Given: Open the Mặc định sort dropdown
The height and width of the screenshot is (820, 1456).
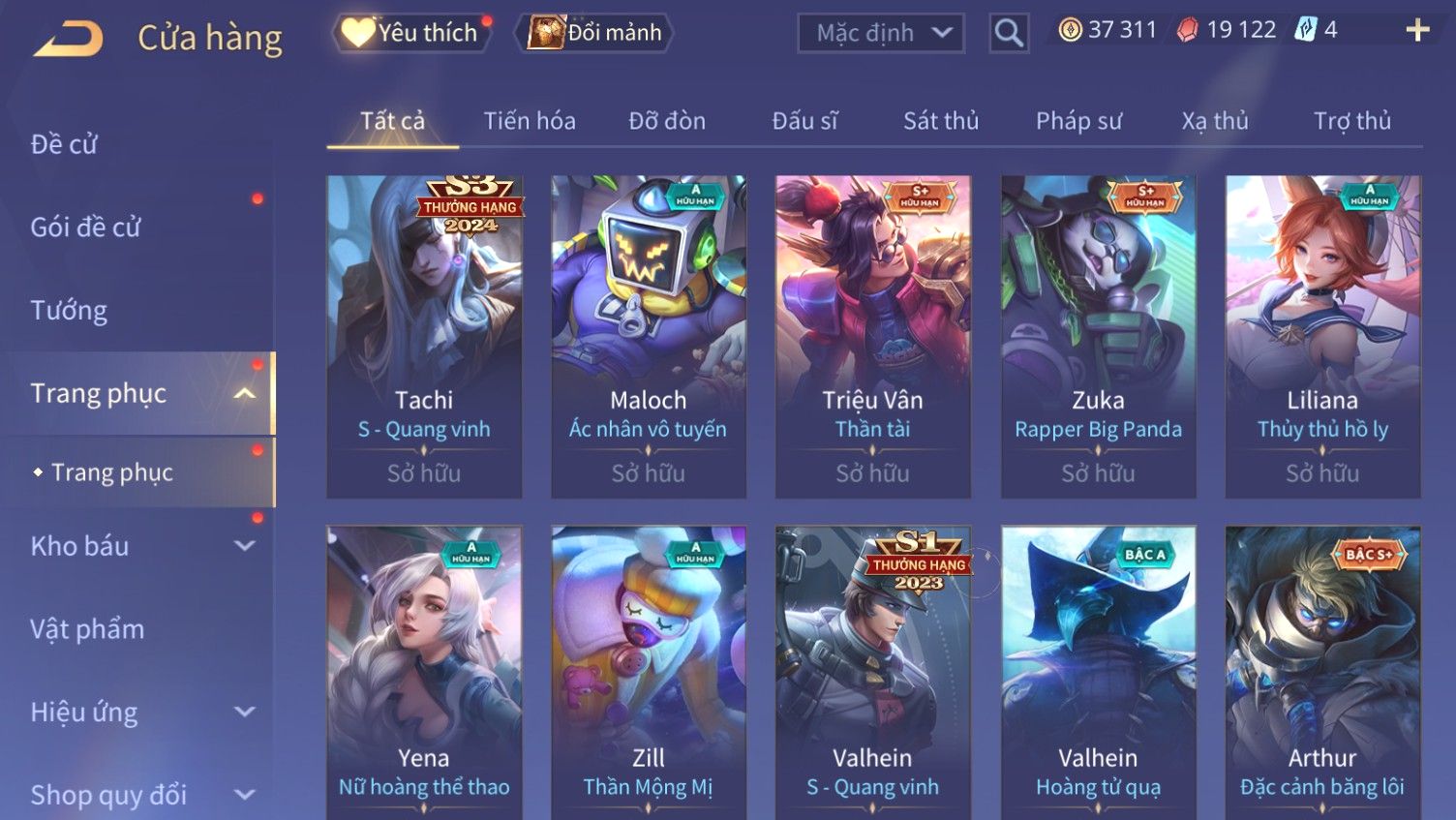Looking at the screenshot, I should coord(881,33).
